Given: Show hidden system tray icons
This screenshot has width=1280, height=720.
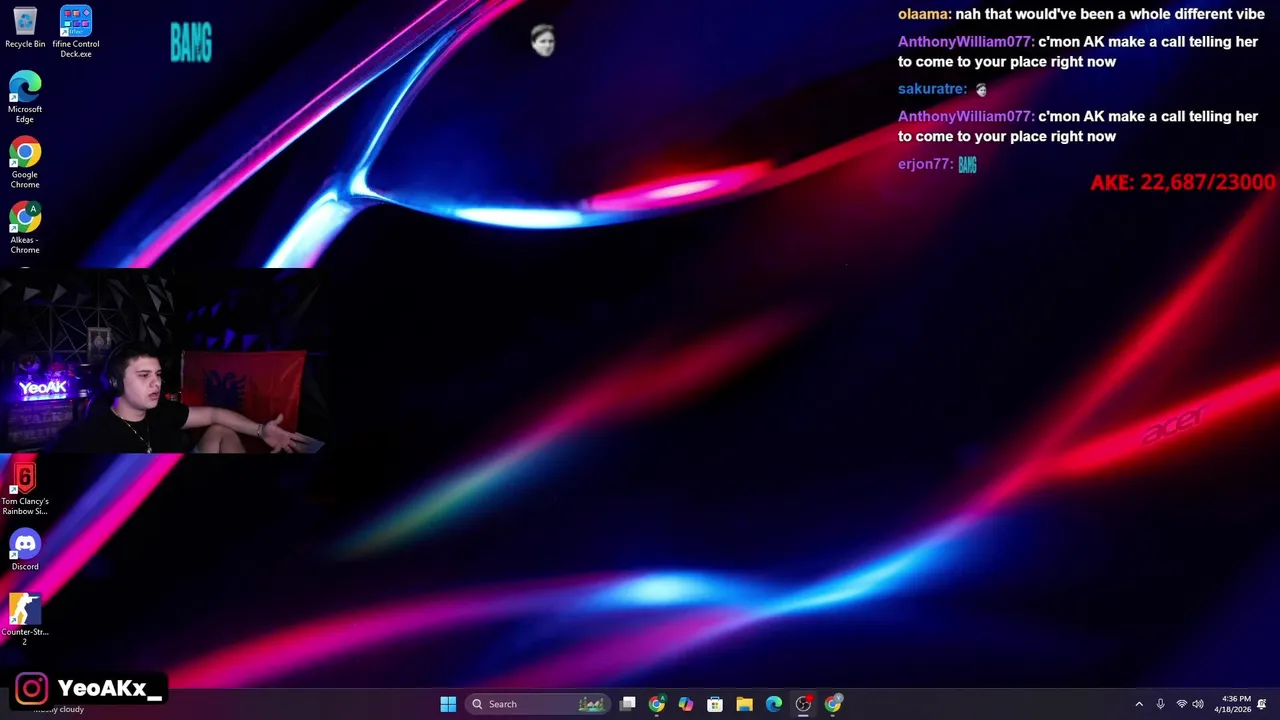Looking at the screenshot, I should 1139,704.
